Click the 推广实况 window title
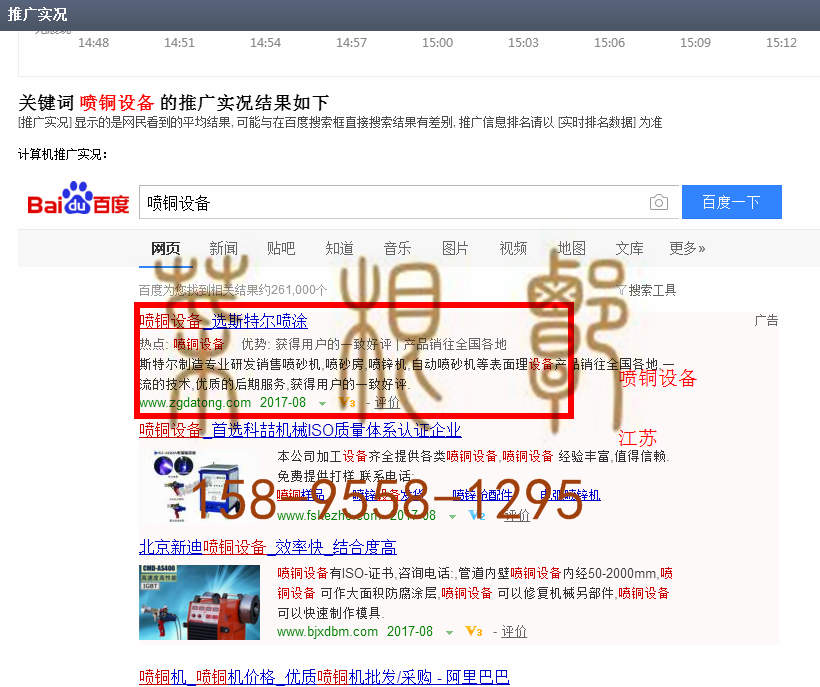This screenshot has height=687, width=820. click(37, 14)
